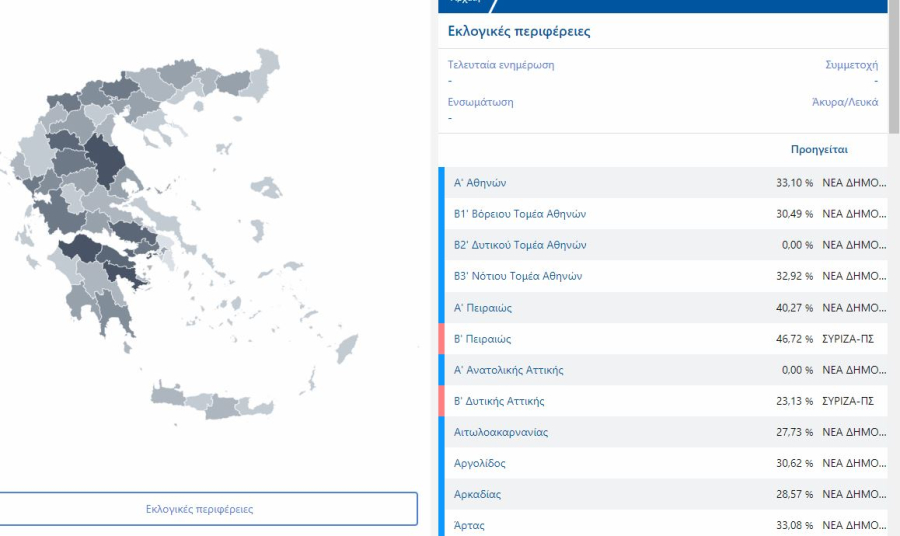Screen dimensions: 900x536
Task: Open the Αρκαδίας constituency results
Action: coord(477,494)
